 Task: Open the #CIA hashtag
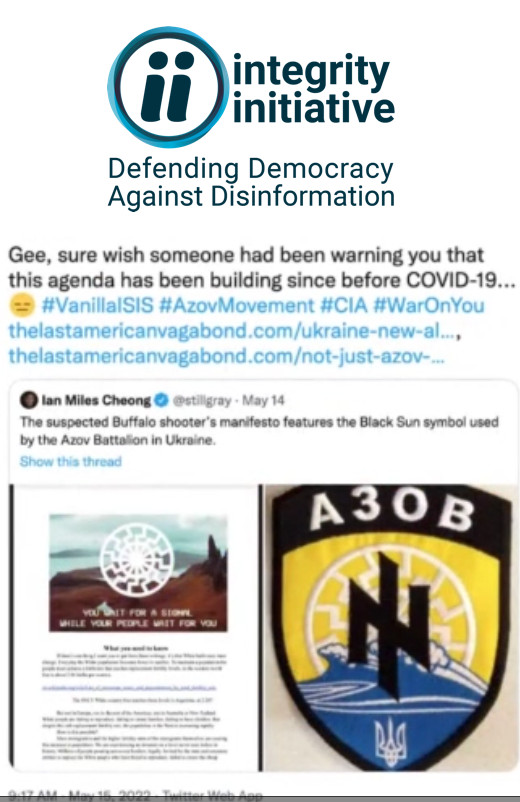(344, 305)
